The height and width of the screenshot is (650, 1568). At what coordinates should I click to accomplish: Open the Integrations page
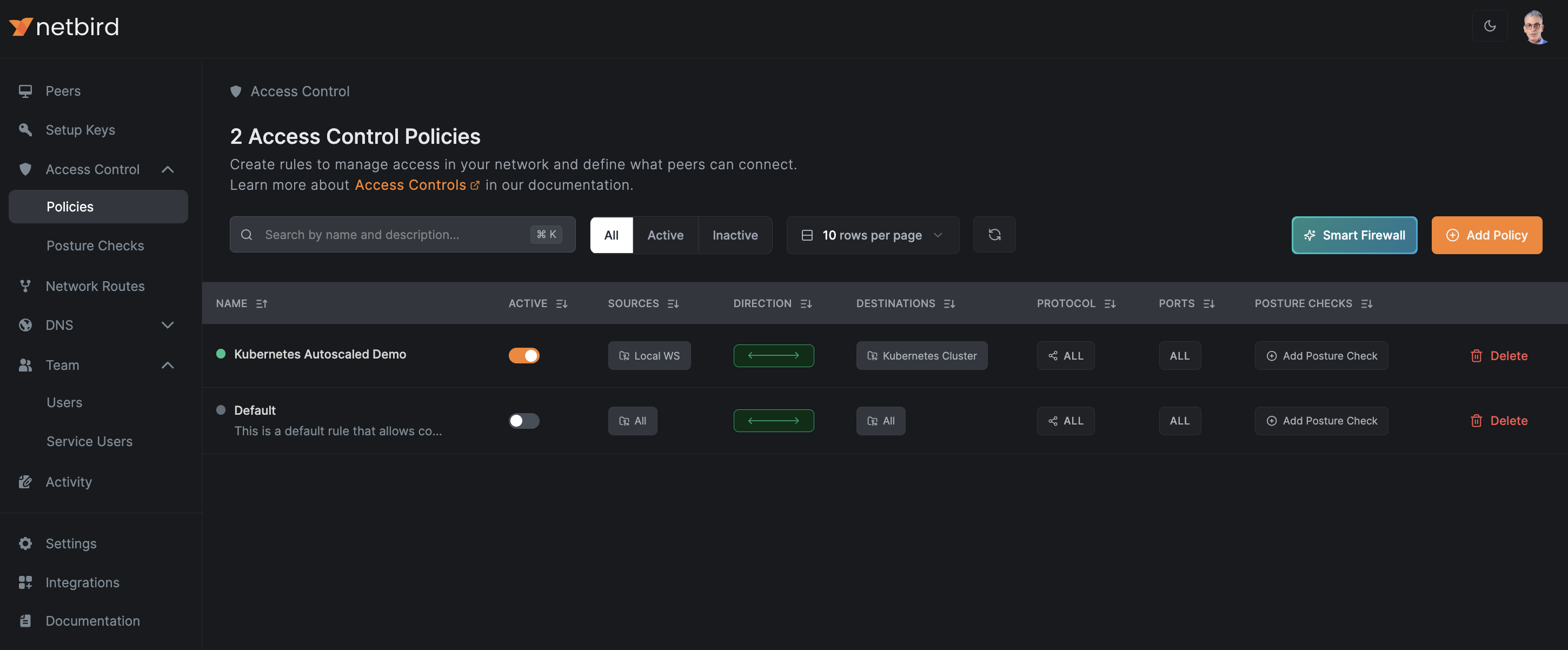[82, 582]
